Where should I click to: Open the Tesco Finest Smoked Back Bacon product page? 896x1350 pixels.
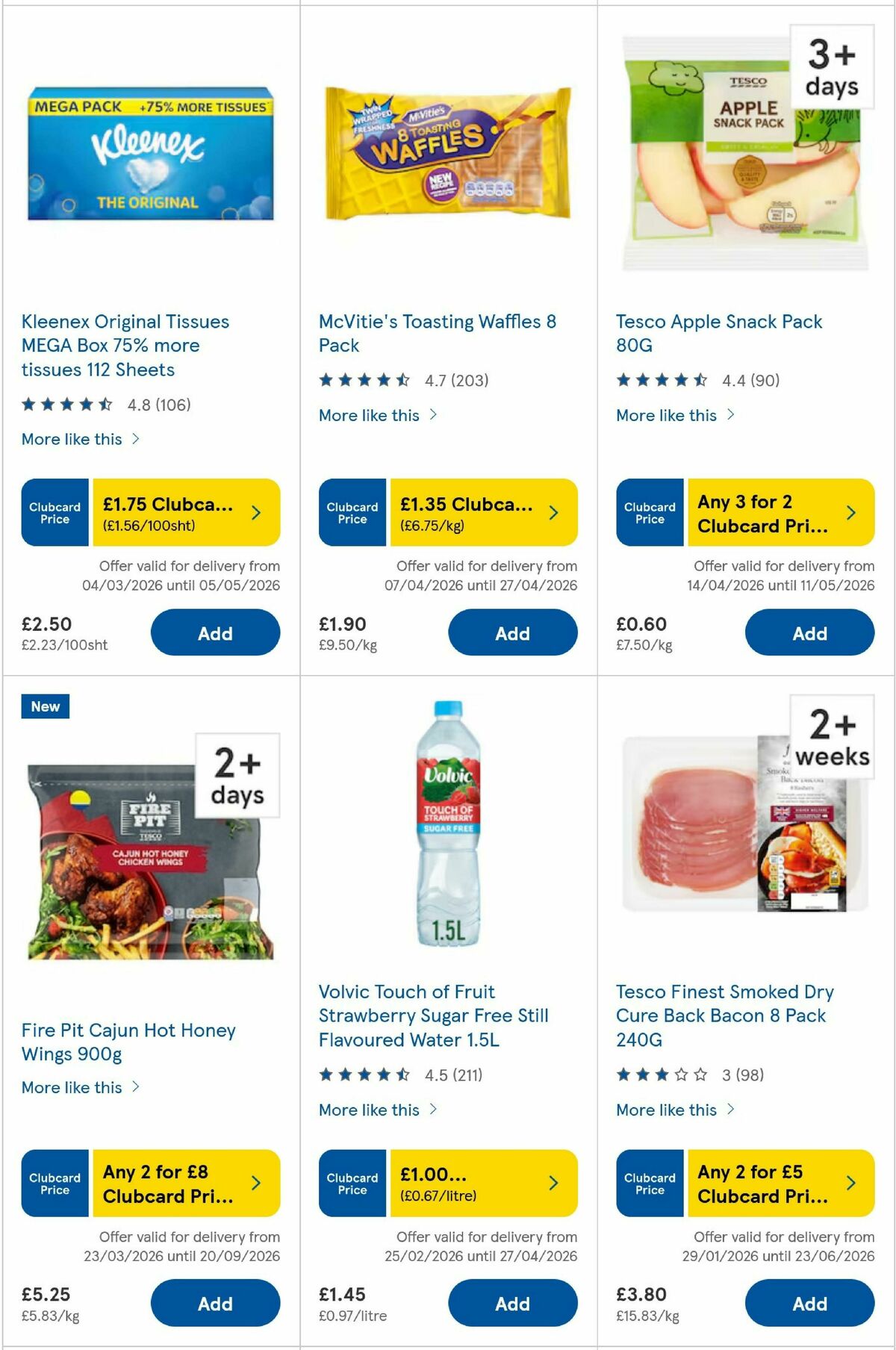click(724, 1015)
